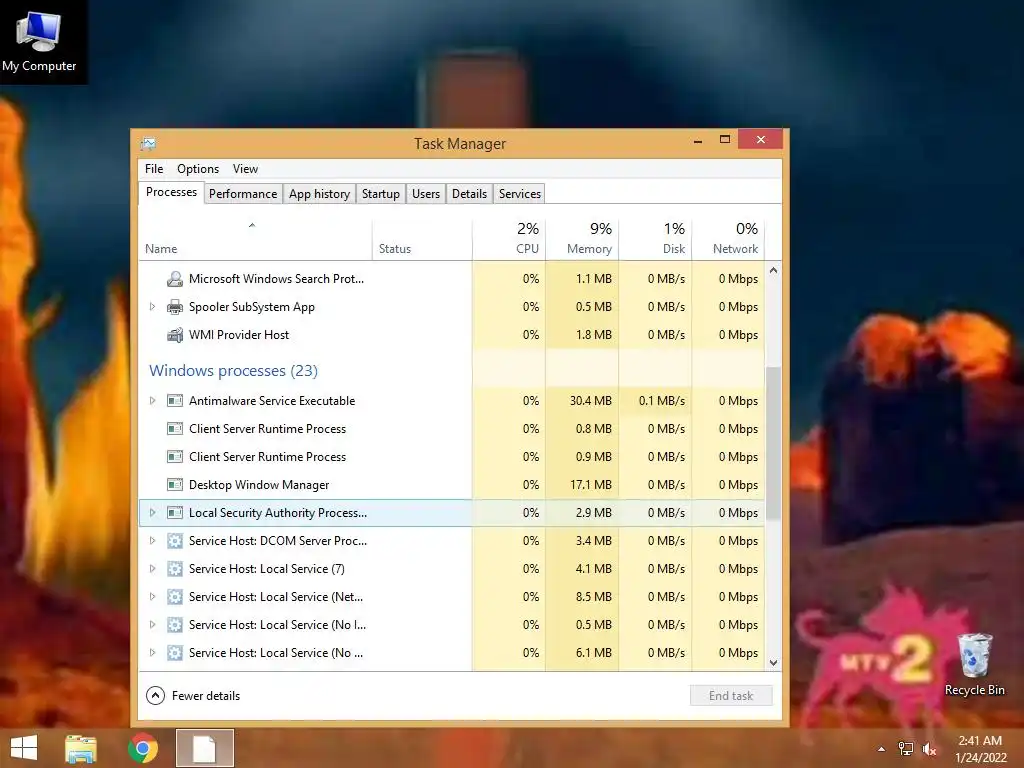Show hidden icons in the system tray
This screenshot has width=1024, height=768.
[882, 749]
